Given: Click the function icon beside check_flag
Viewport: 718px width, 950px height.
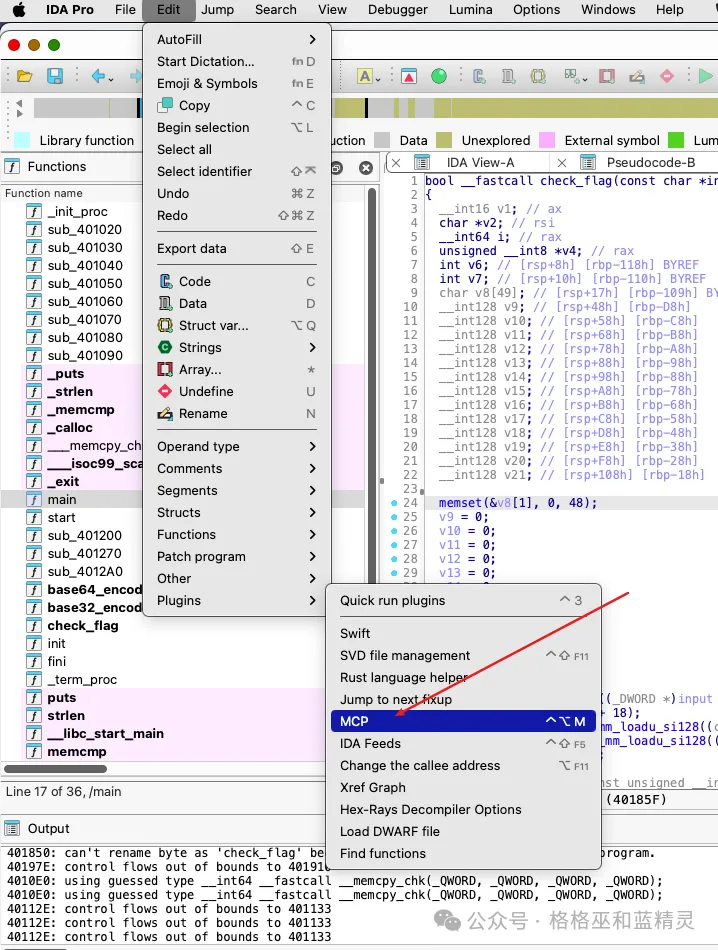Looking at the screenshot, I should (x=34, y=626).
